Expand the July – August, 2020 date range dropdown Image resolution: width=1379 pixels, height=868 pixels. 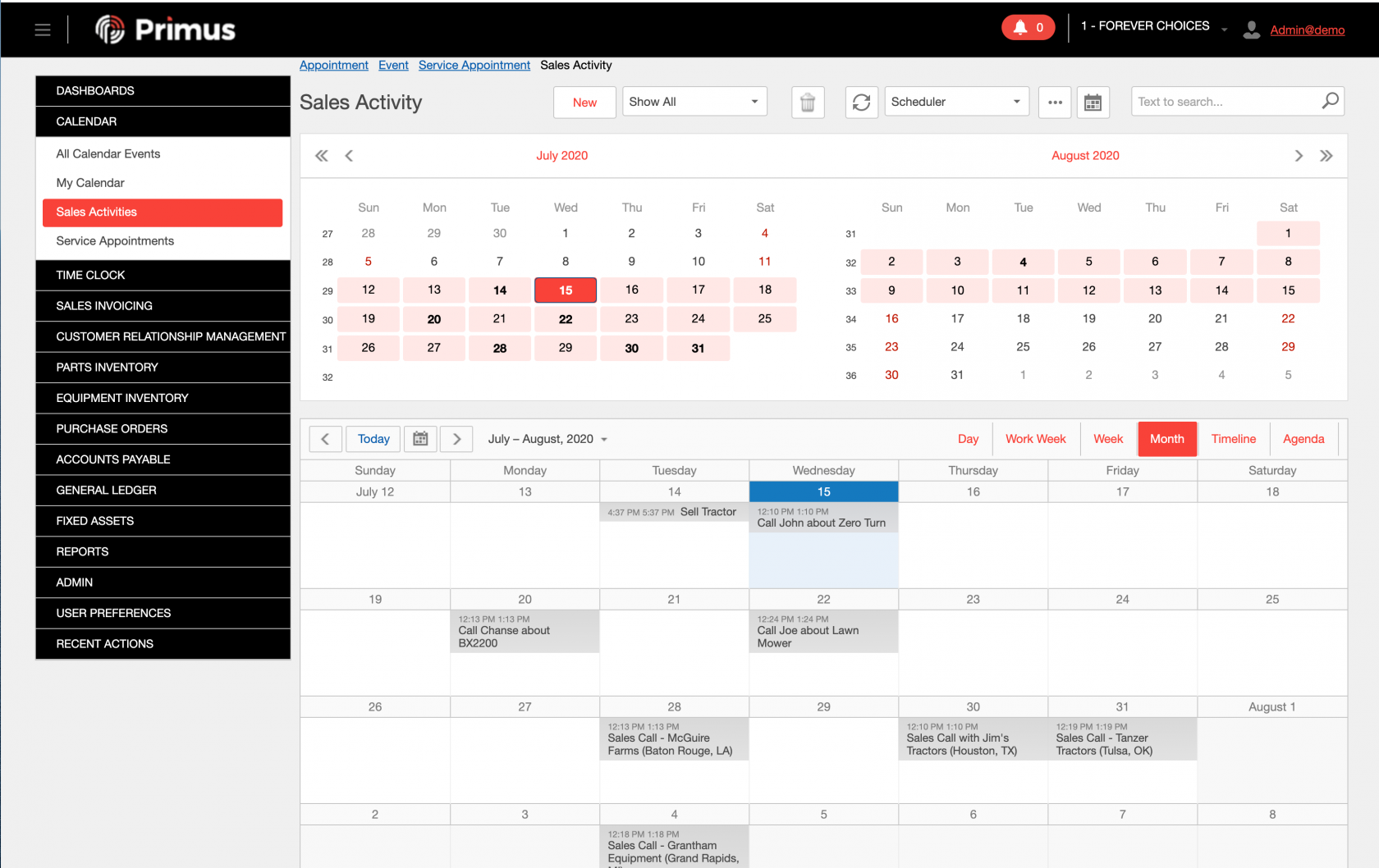click(547, 439)
